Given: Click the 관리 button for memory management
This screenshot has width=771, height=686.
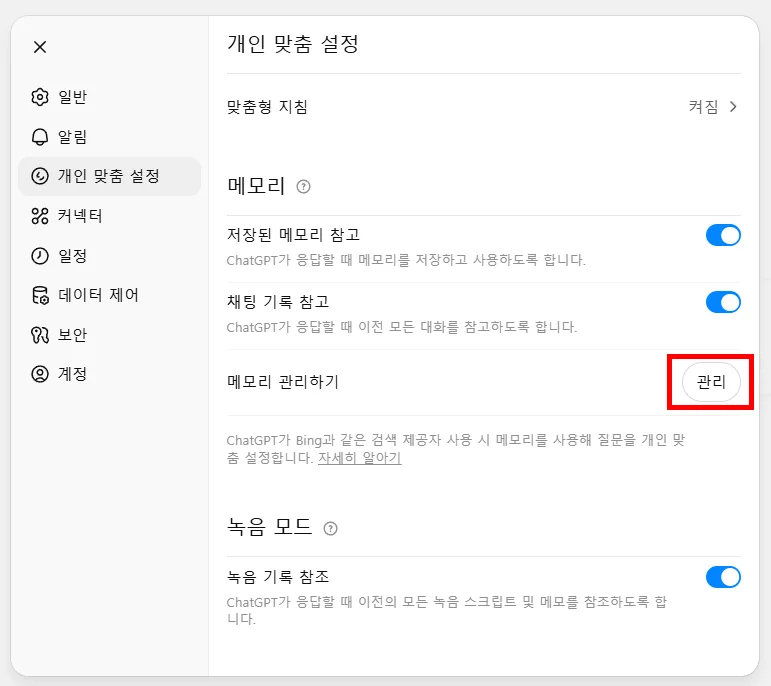Looking at the screenshot, I should click(711, 382).
